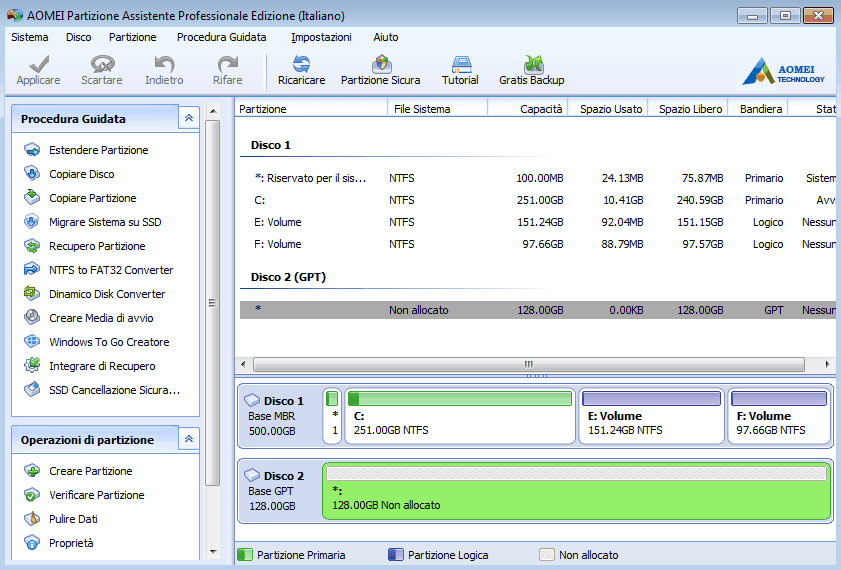Click the horizontal scrollbar right arrow

[828, 364]
